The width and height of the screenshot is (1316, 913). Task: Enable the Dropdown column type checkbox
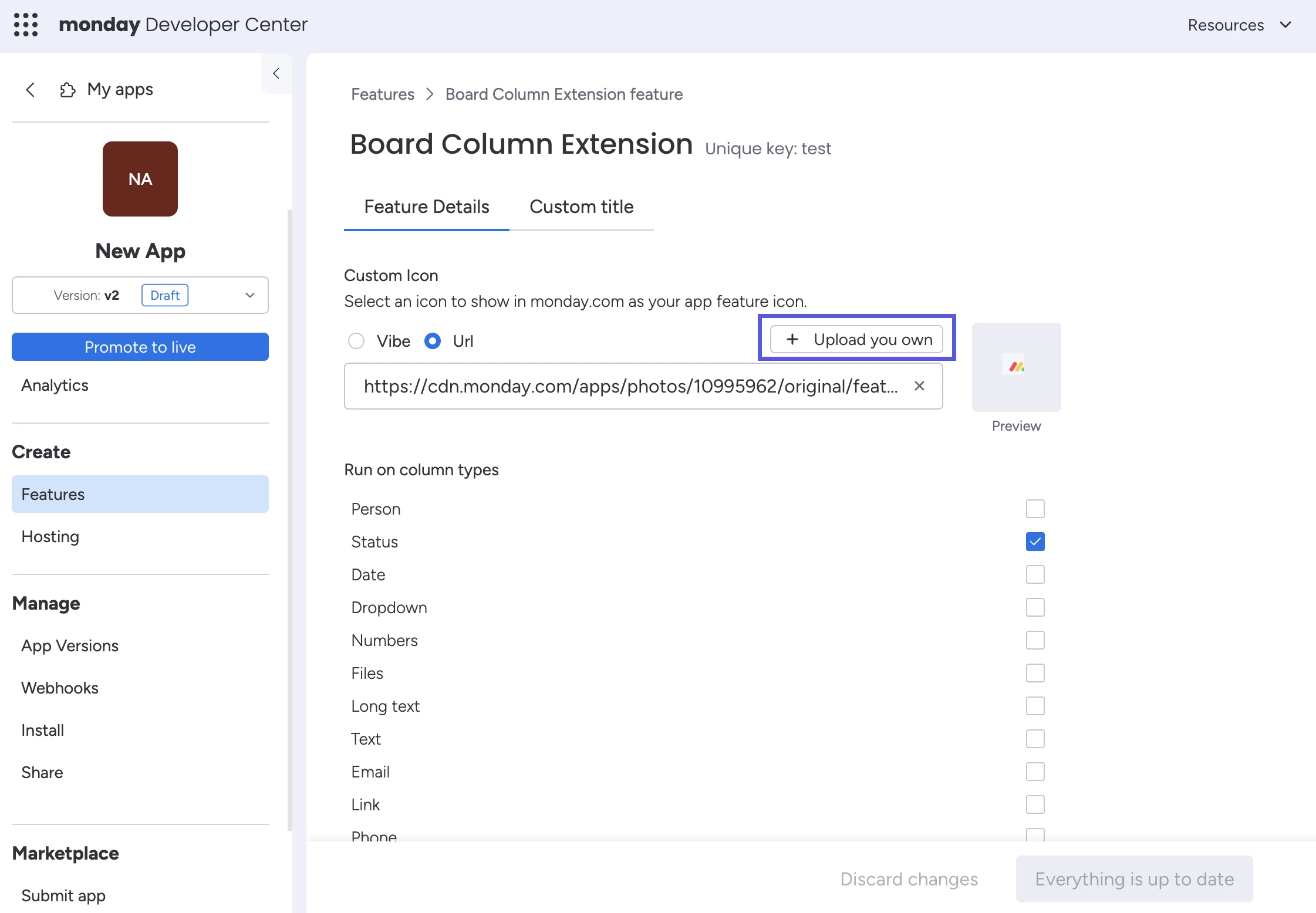coord(1035,607)
